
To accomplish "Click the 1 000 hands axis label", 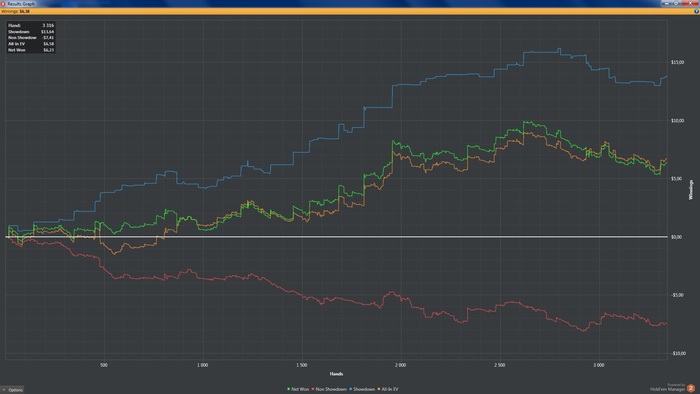I will (x=202, y=365).
